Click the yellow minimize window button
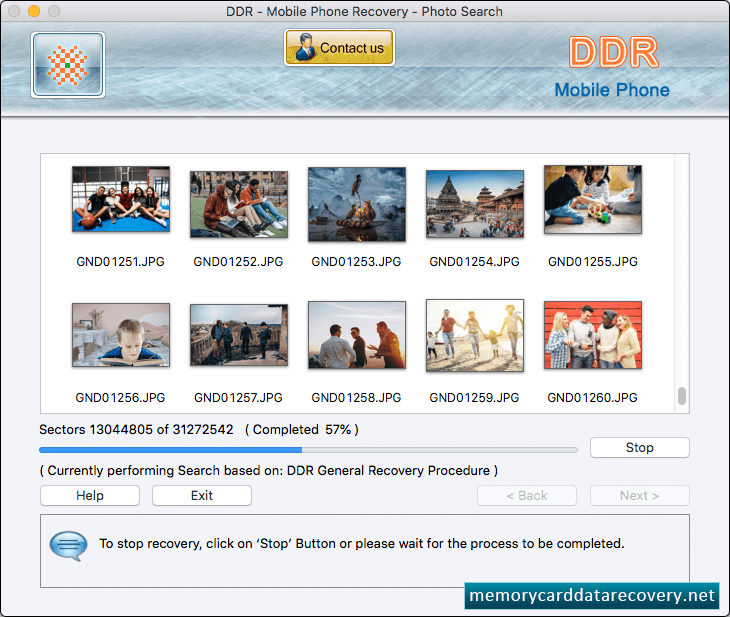The image size is (730, 617). 34,11
